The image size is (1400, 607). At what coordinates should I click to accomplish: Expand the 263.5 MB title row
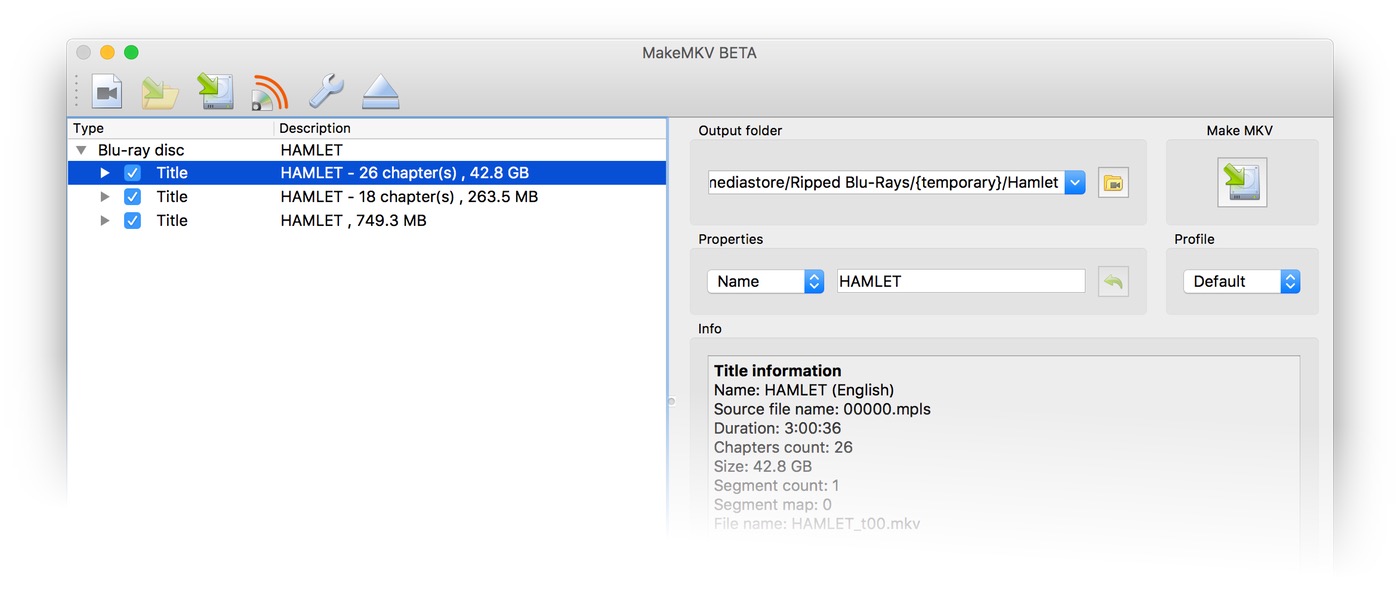point(105,197)
